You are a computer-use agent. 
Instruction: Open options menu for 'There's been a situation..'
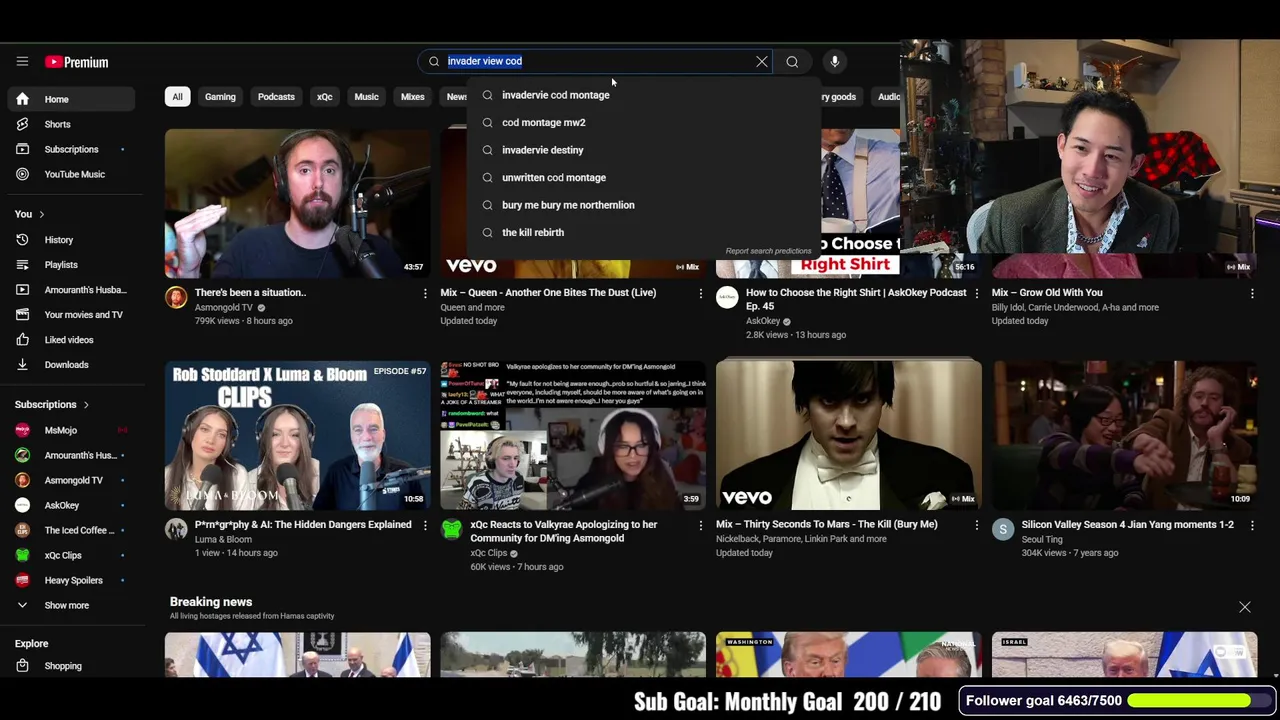click(425, 293)
